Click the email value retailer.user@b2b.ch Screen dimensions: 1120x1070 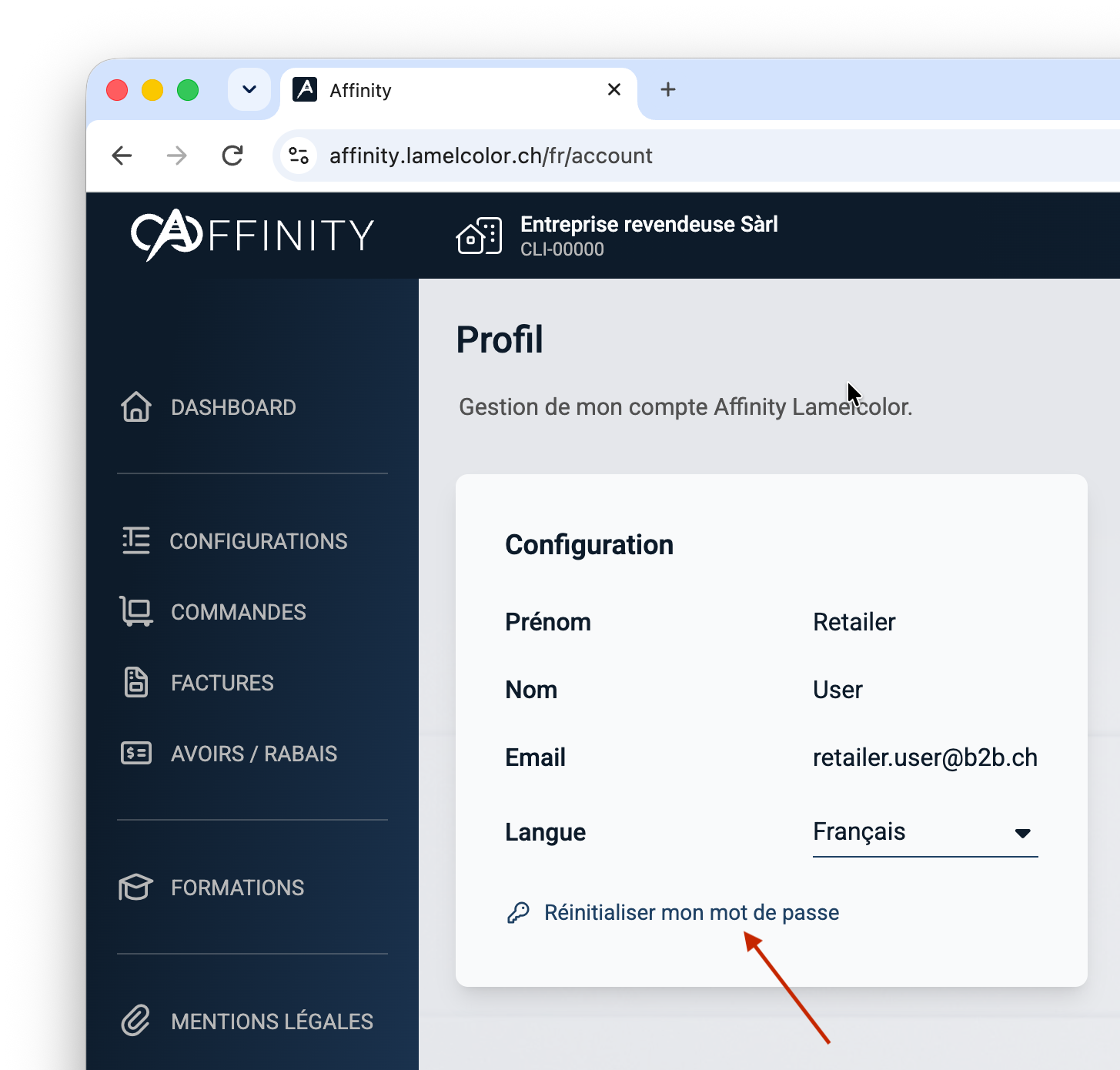(x=925, y=757)
